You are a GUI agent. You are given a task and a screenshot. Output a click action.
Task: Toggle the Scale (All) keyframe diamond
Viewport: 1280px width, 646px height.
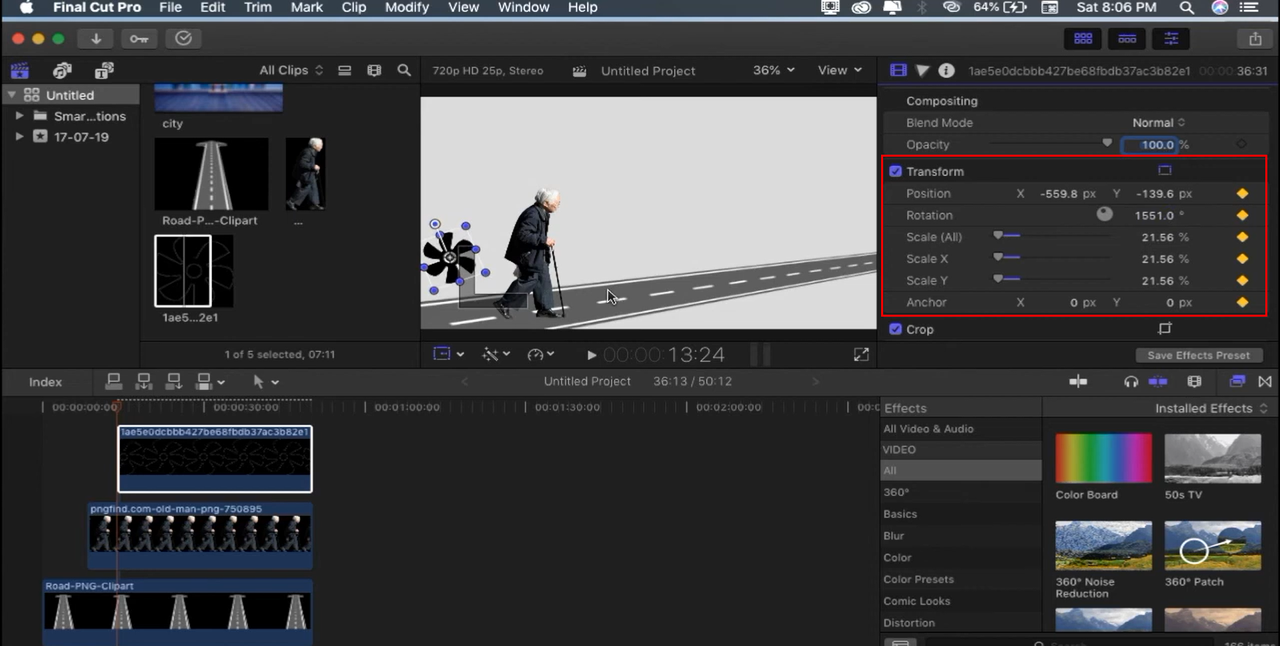1242,238
